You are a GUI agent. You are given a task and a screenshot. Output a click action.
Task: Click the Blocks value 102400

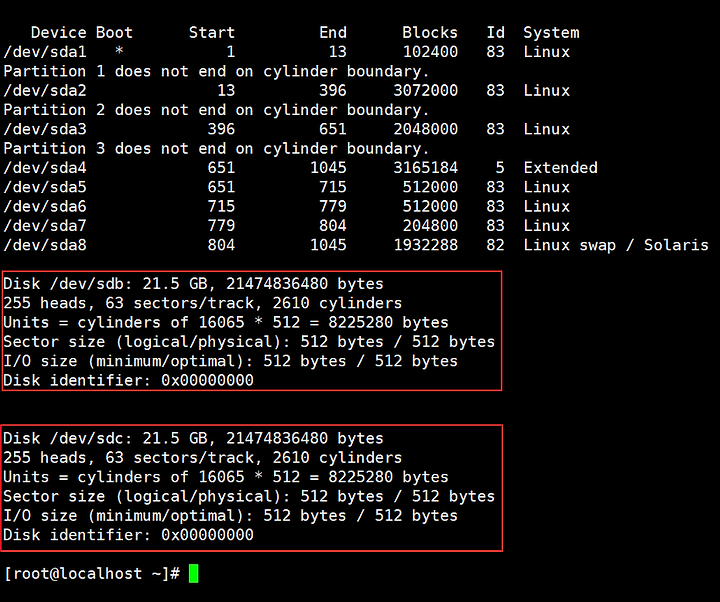click(430, 52)
